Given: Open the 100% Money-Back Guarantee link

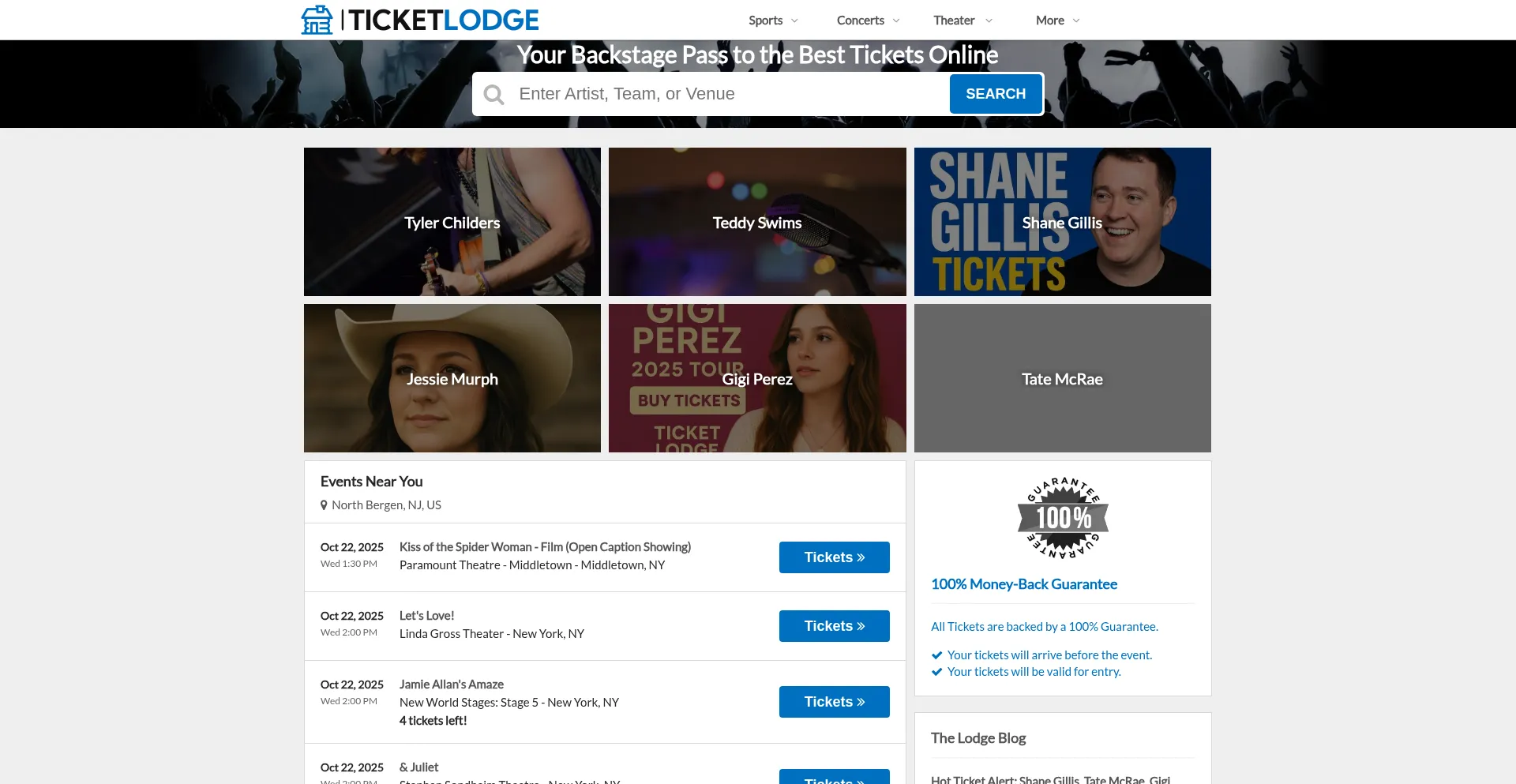Looking at the screenshot, I should pyautogui.click(x=1024, y=584).
